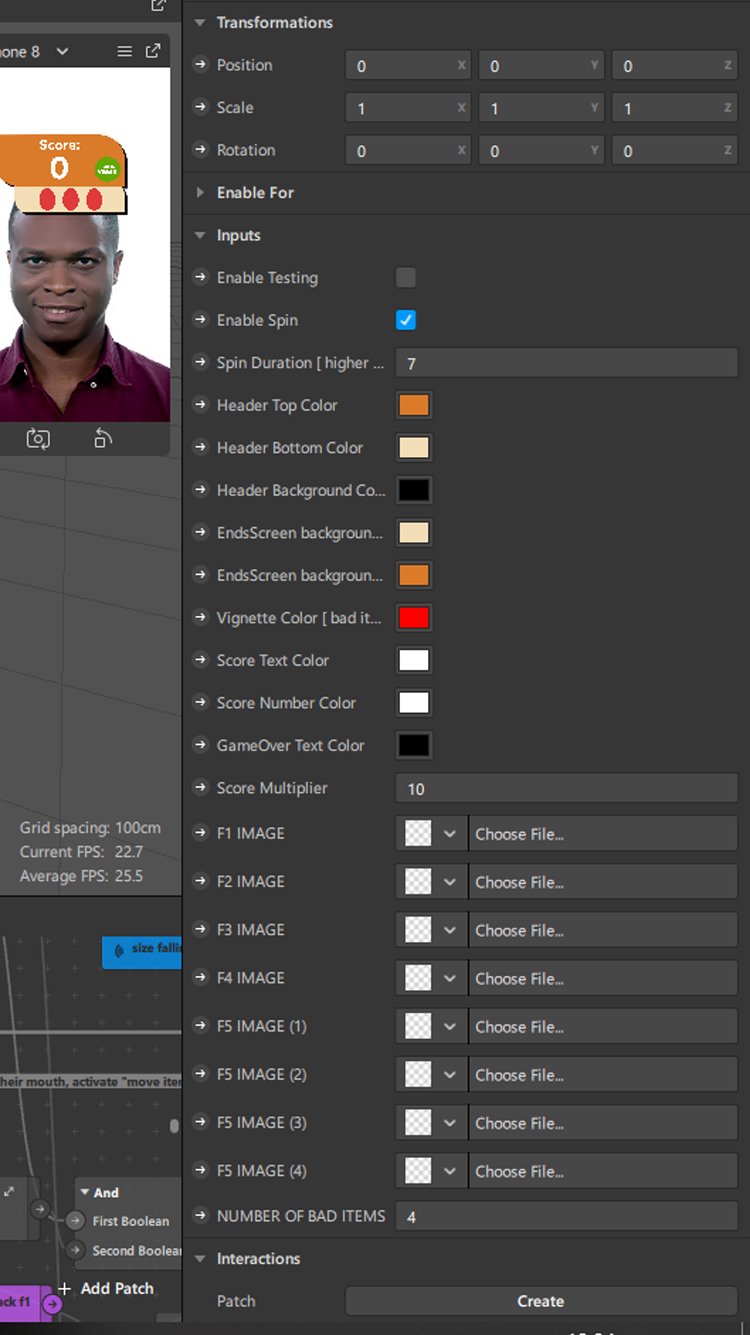Click the arrow icon beside F2 IMAGE

coord(202,881)
